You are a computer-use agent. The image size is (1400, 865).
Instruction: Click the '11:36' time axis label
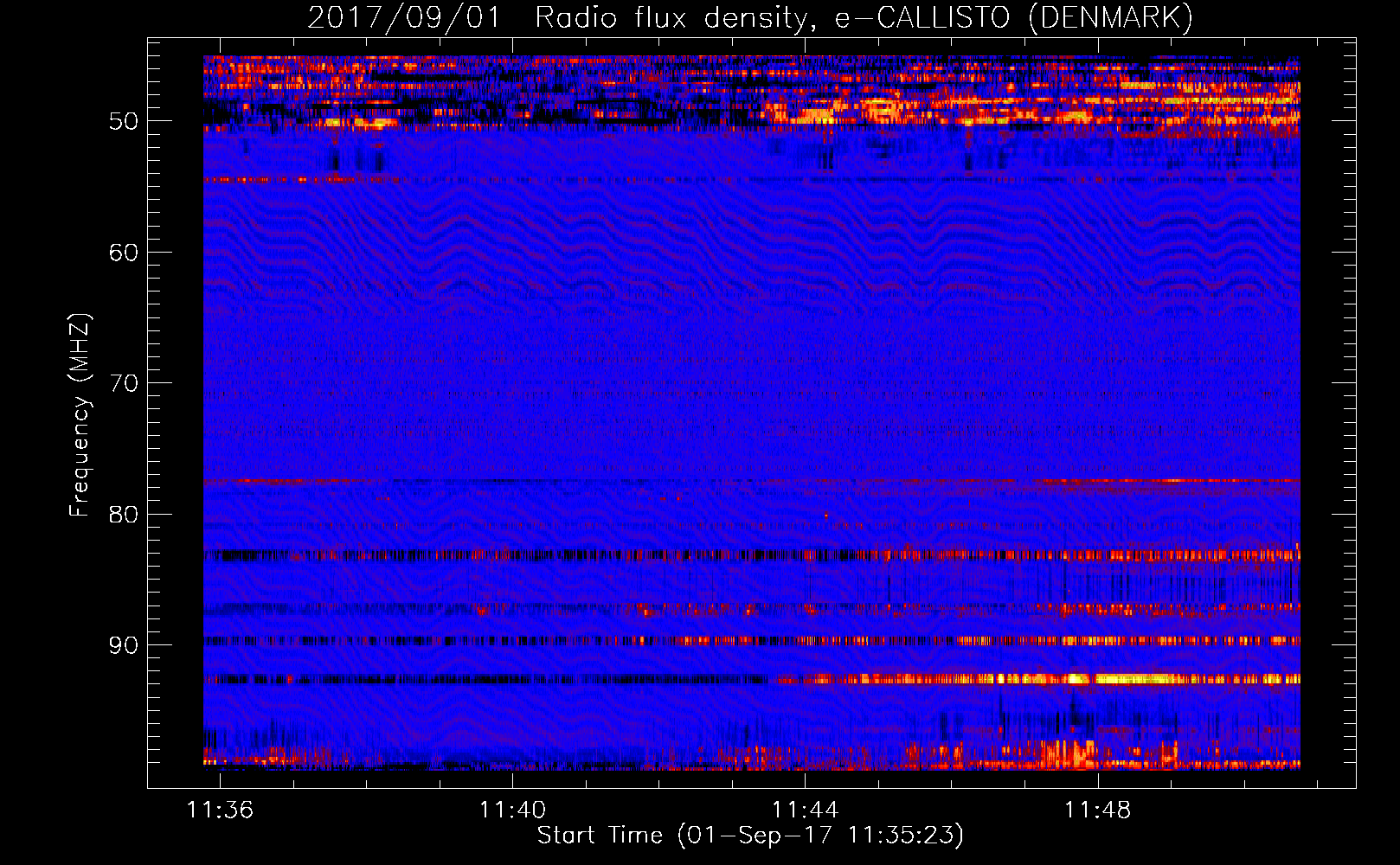[x=220, y=810]
